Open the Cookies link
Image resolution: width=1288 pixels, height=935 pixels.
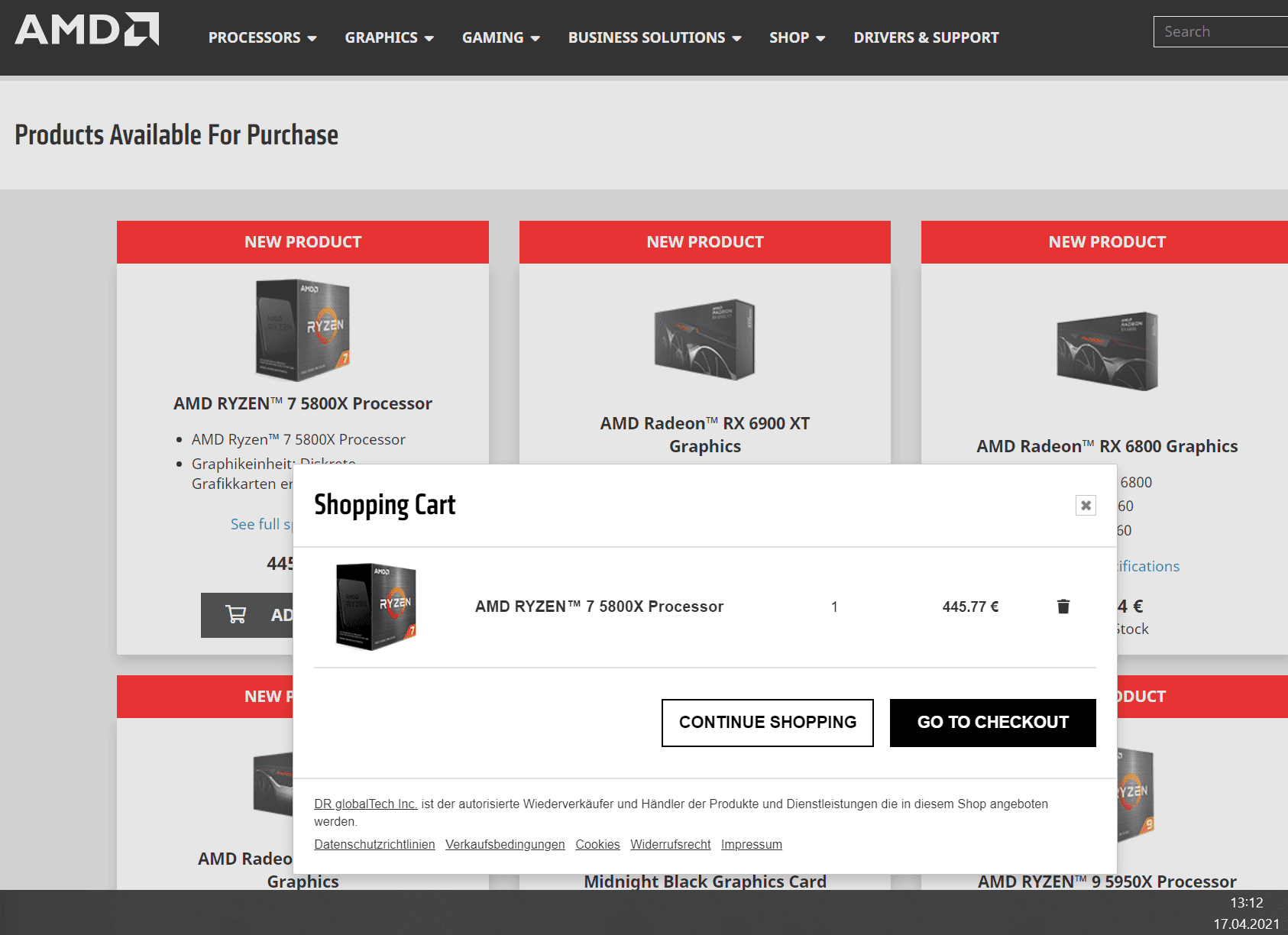pos(597,844)
